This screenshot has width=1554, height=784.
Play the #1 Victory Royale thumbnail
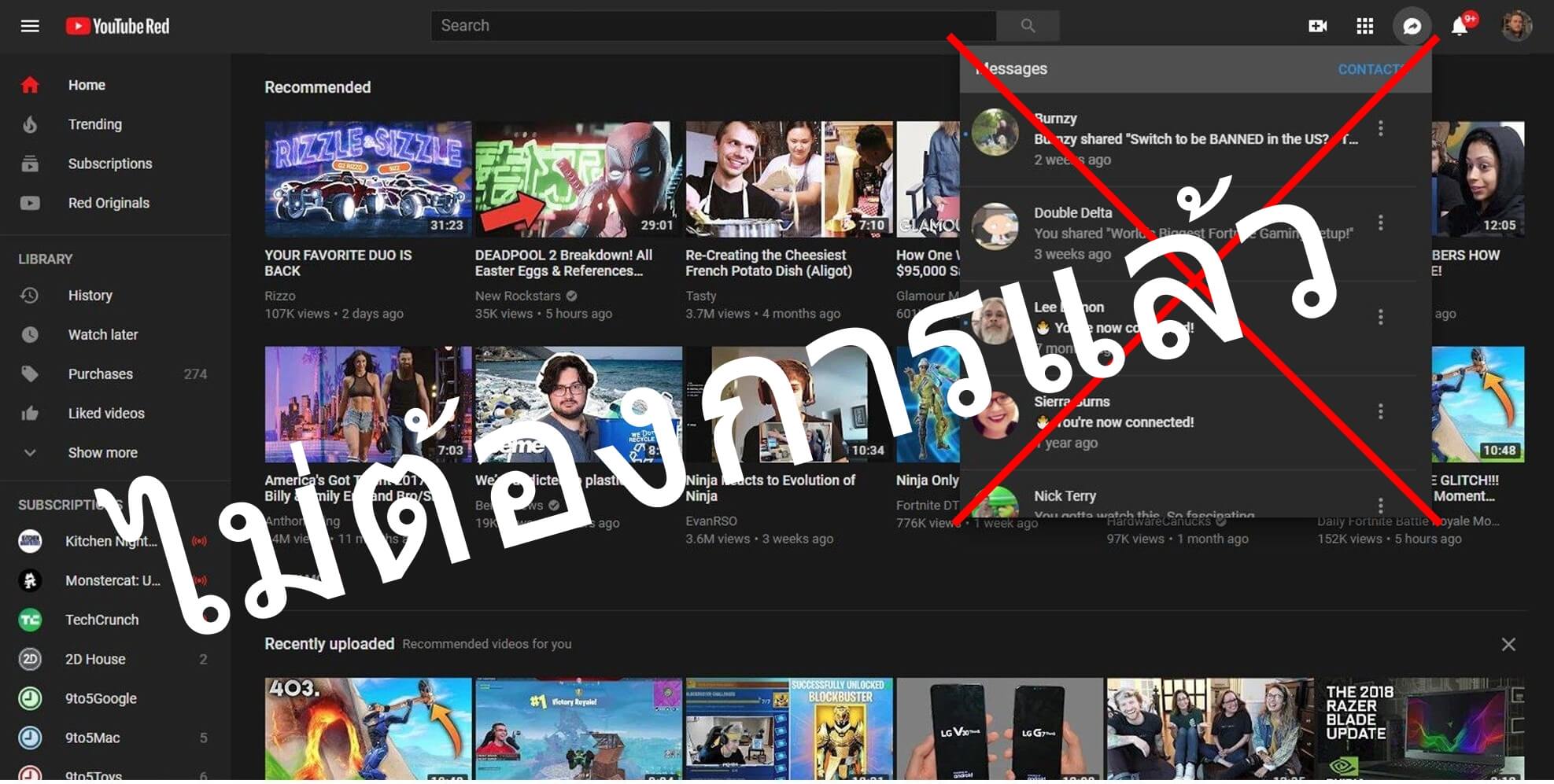pos(578,729)
